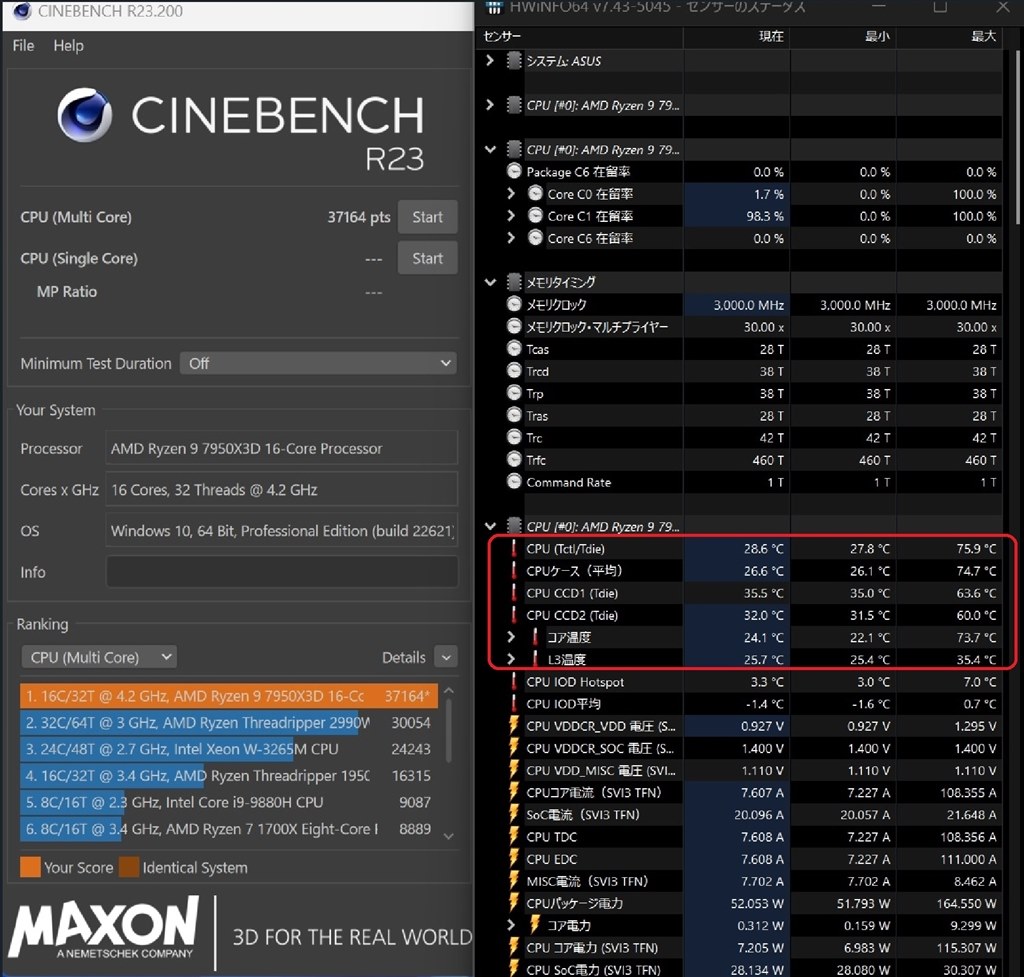
Task: Click the システム: ASUS chip icon
Action: [x=515, y=61]
